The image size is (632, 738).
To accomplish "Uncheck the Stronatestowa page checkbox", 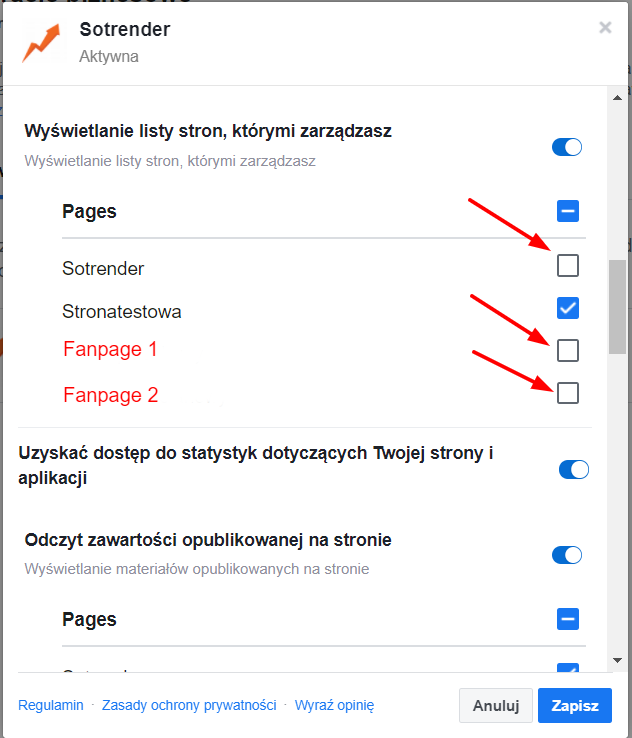I will [x=568, y=308].
